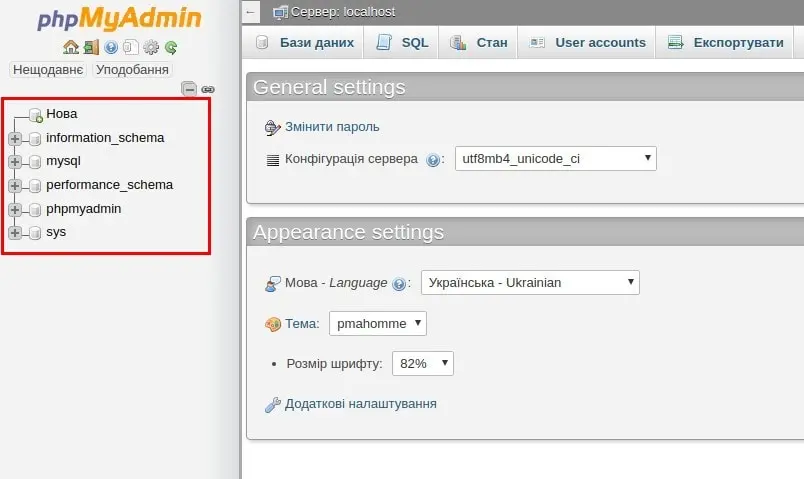
Task: Click the General settings panel header
Action: point(525,87)
